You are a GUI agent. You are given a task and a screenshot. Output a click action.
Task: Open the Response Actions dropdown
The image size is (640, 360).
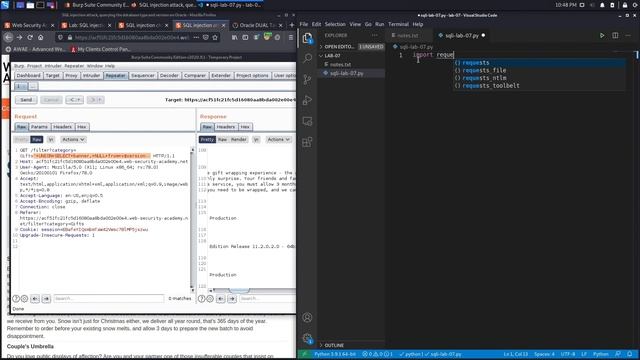point(278,140)
